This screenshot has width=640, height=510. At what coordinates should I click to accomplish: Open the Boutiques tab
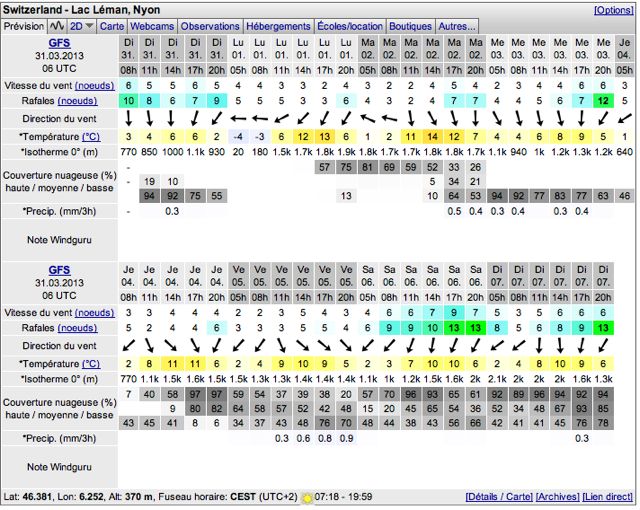click(411, 25)
